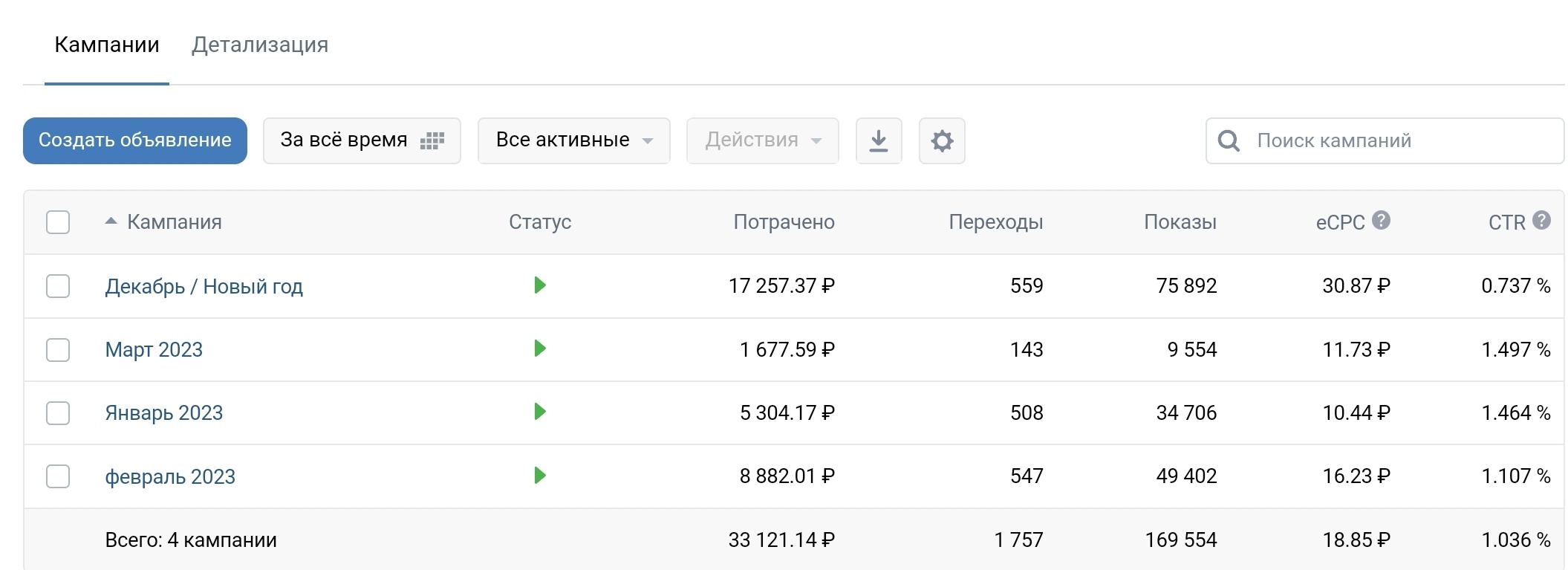1568x570 pixels.
Task: Click status play icon for Январь 2023
Action: 540,412
